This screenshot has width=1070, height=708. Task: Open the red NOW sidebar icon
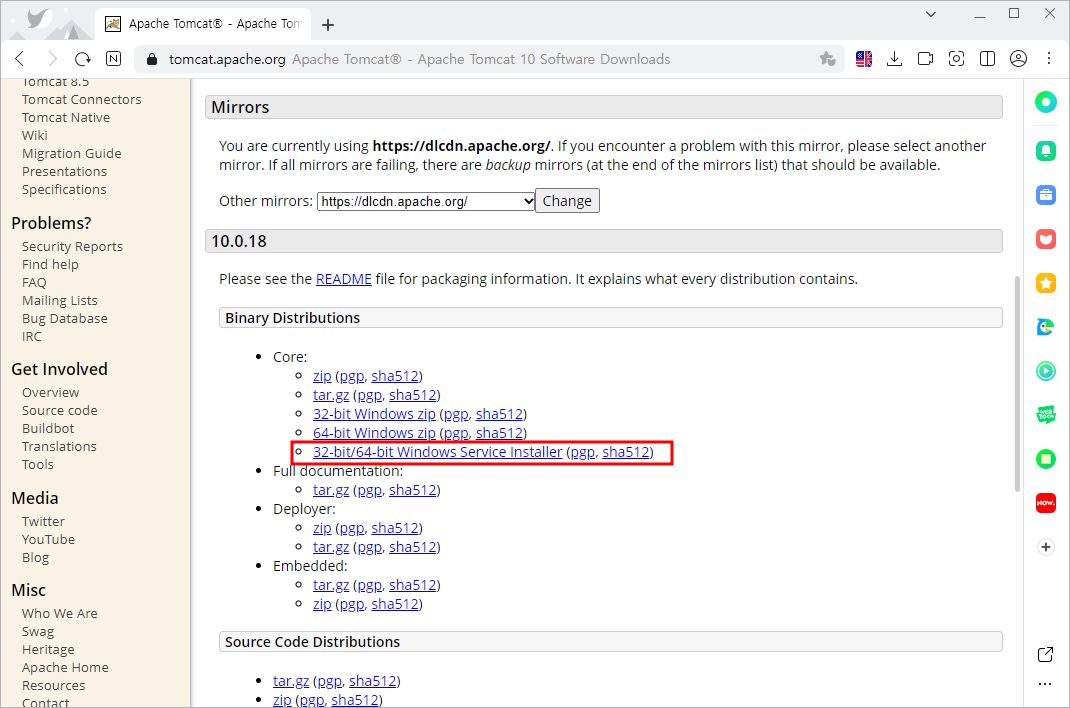tap(1045, 503)
